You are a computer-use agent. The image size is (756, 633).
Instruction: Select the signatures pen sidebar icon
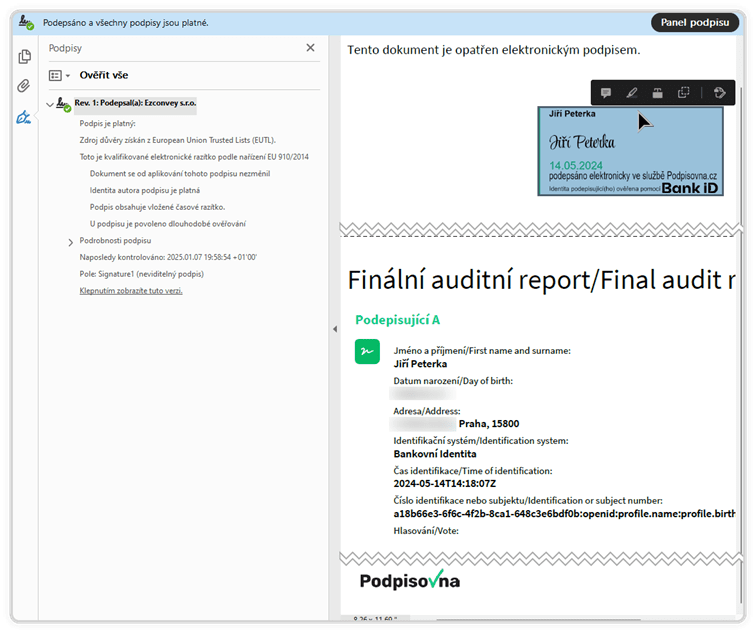tap(23, 117)
